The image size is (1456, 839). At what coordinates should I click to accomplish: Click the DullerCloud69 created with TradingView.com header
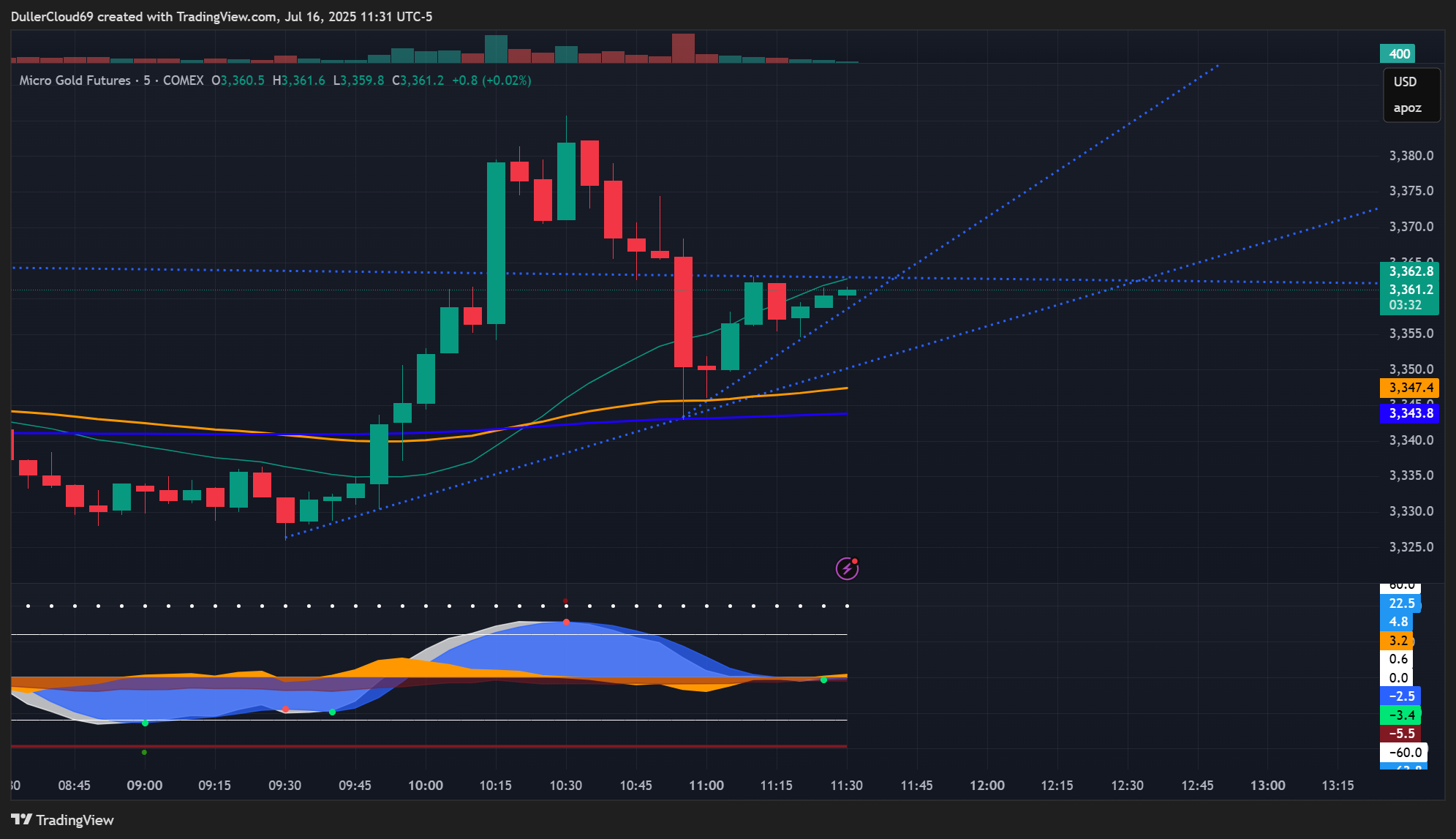click(222, 16)
